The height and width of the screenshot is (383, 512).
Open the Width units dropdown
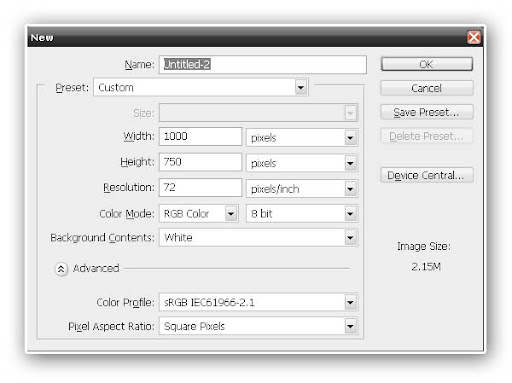[x=302, y=137]
